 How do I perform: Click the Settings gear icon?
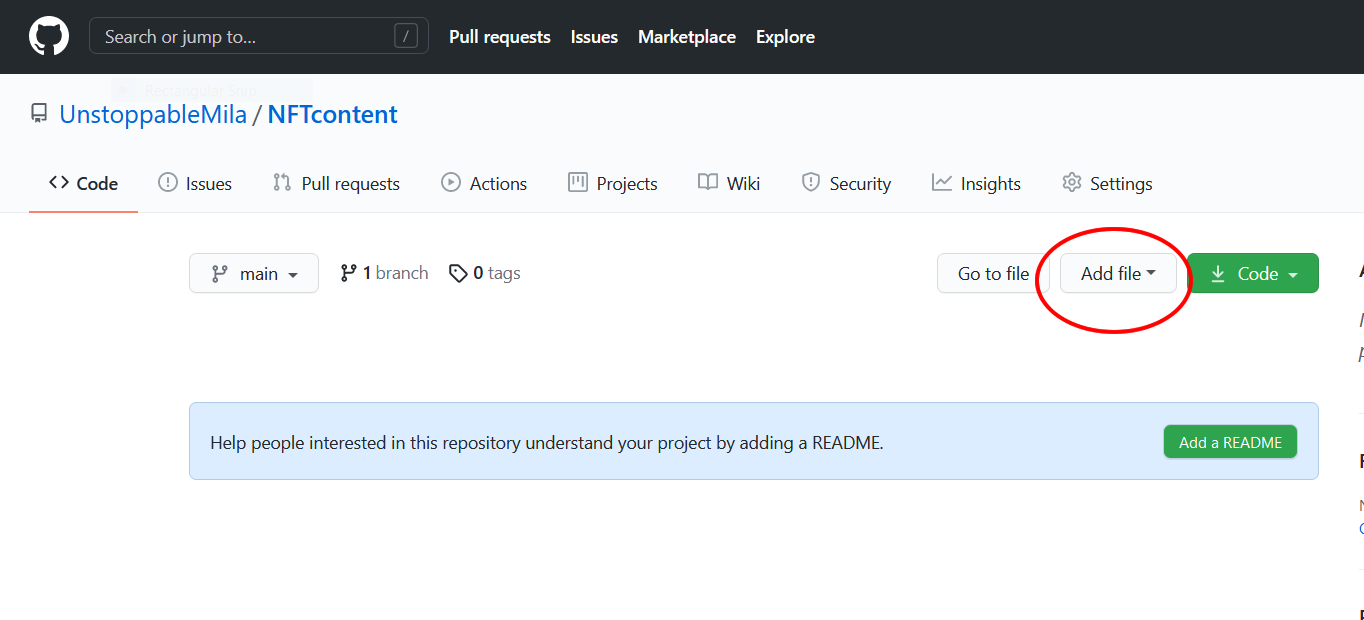point(1072,183)
